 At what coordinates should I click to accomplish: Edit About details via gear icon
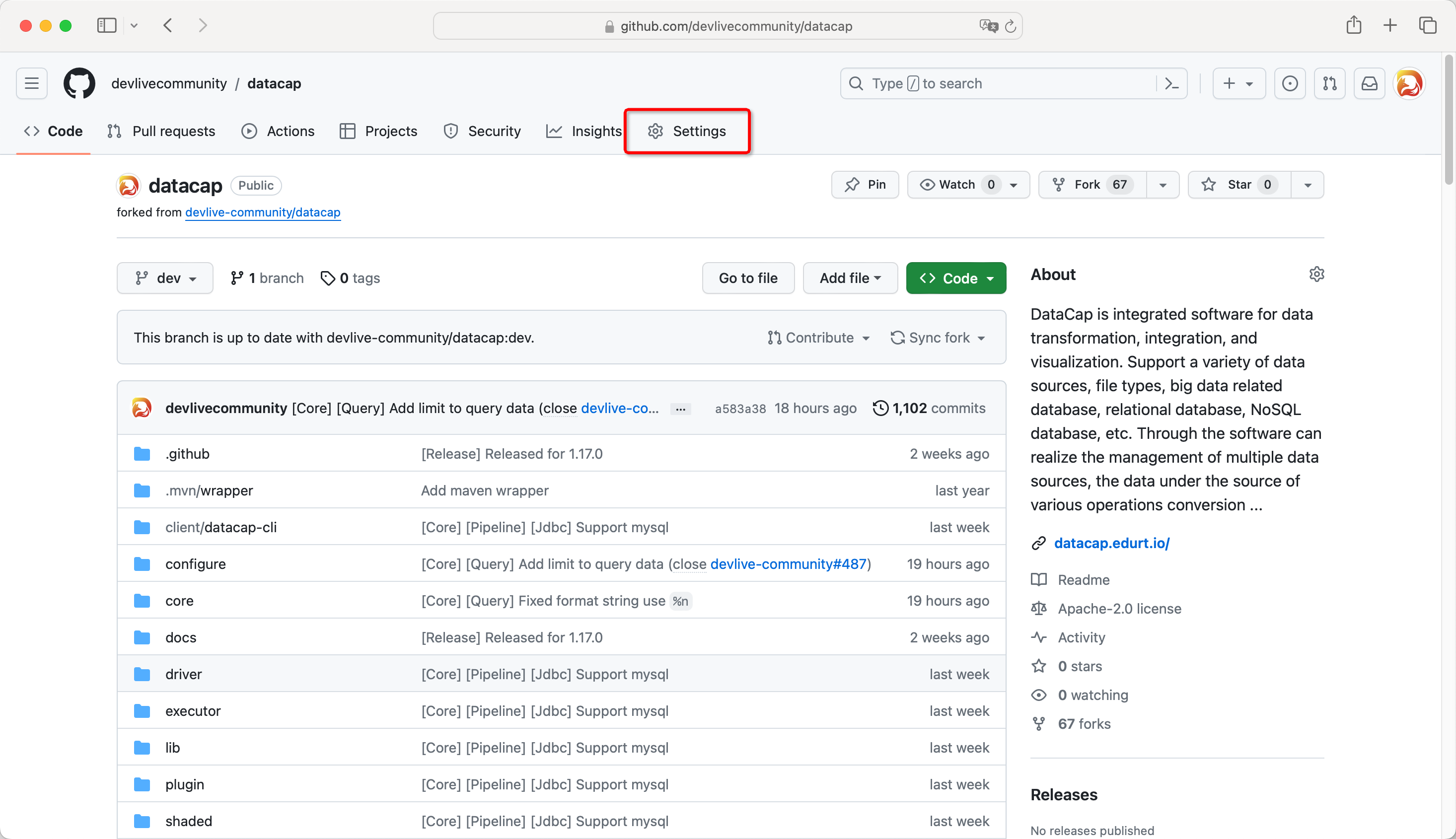(x=1316, y=274)
